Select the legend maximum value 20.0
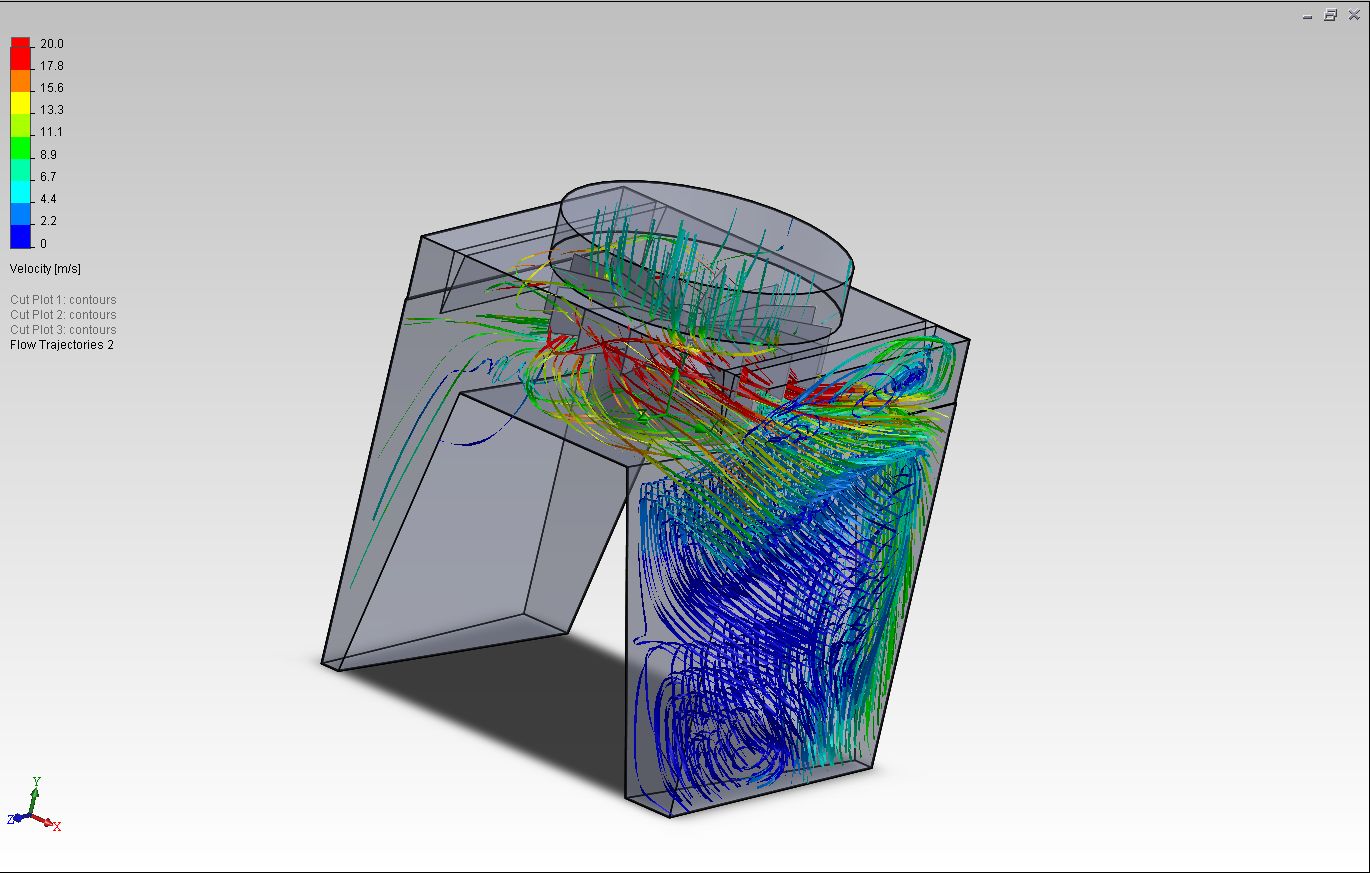Screen dimensions: 1370x873 click(x=52, y=44)
